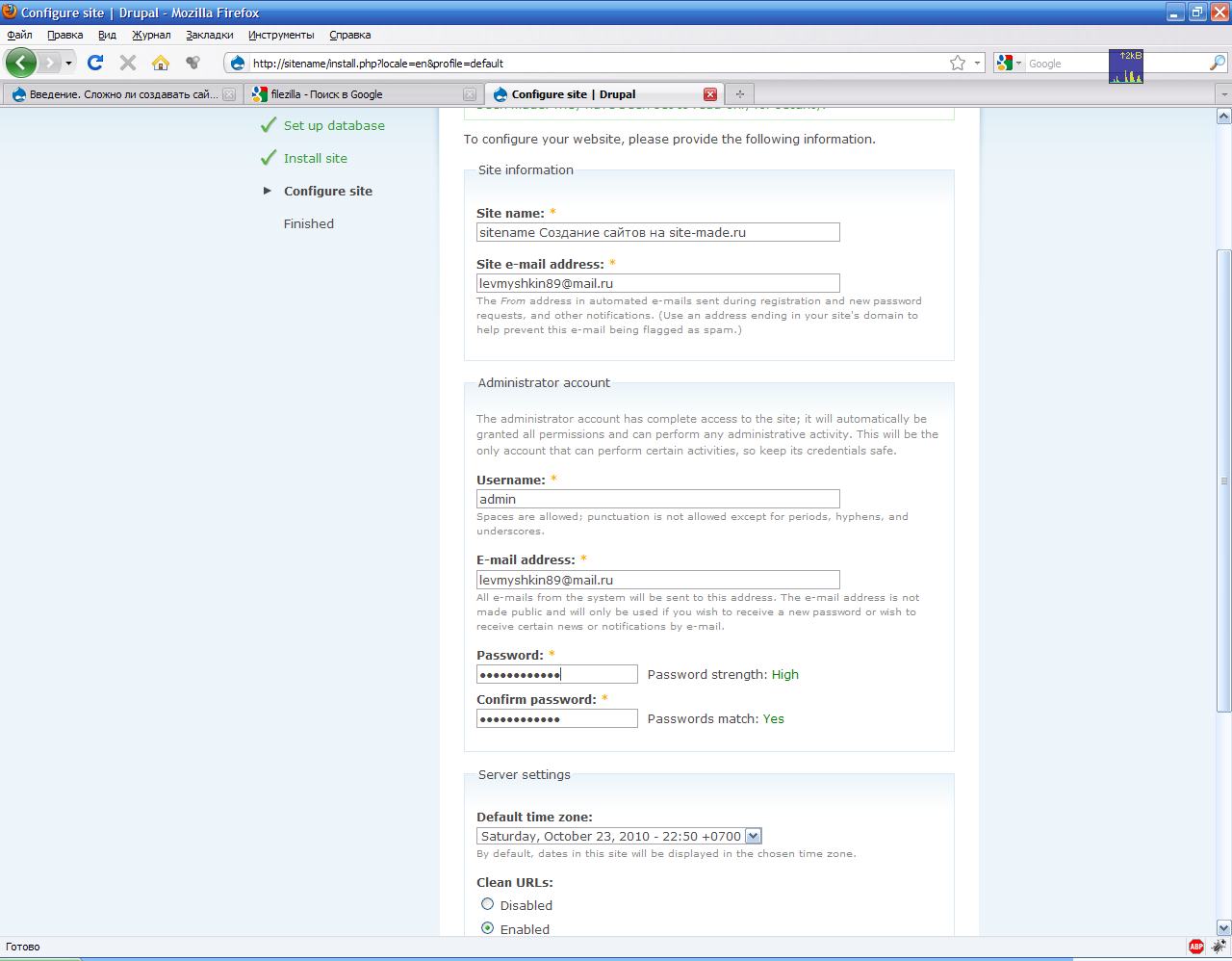Open the Adblock Plus status bar icon
The image size is (1232, 961).
pos(1196,947)
